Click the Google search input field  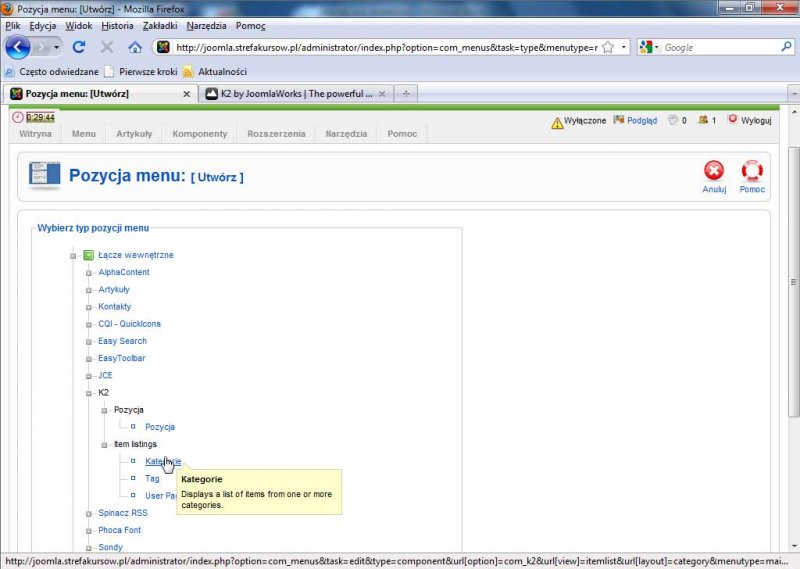[715, 47]
